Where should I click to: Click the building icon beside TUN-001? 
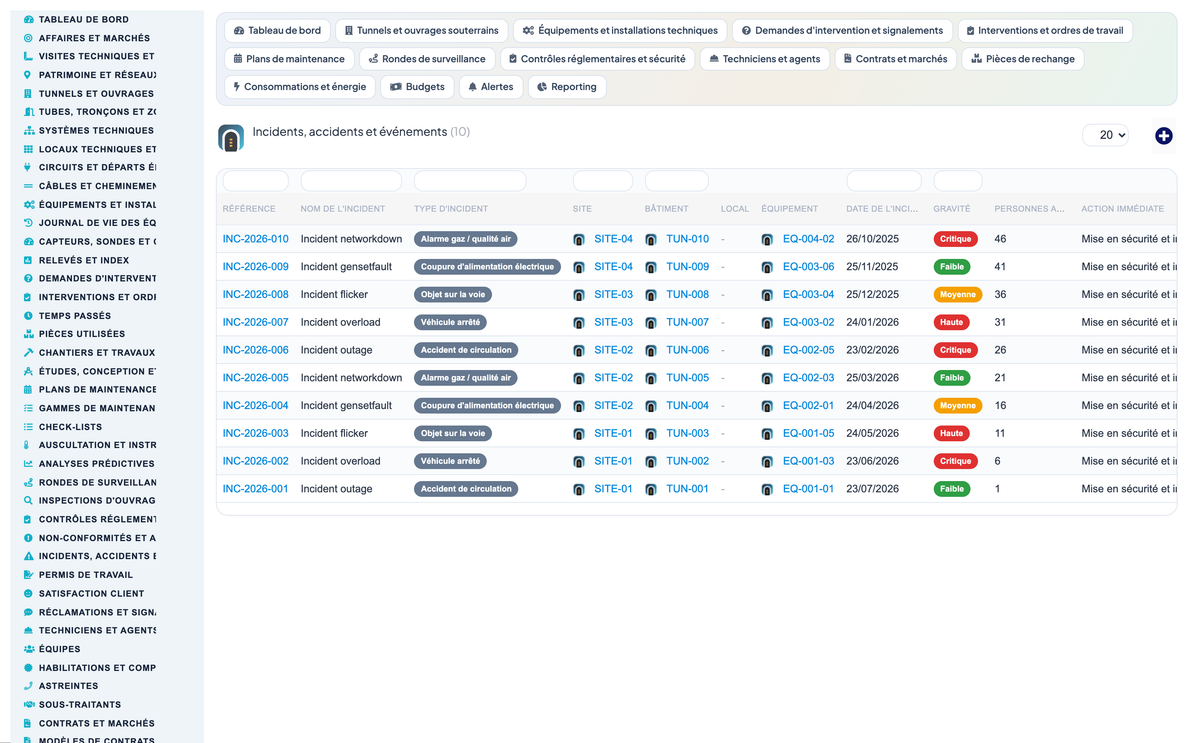click(x=651, y=490)
